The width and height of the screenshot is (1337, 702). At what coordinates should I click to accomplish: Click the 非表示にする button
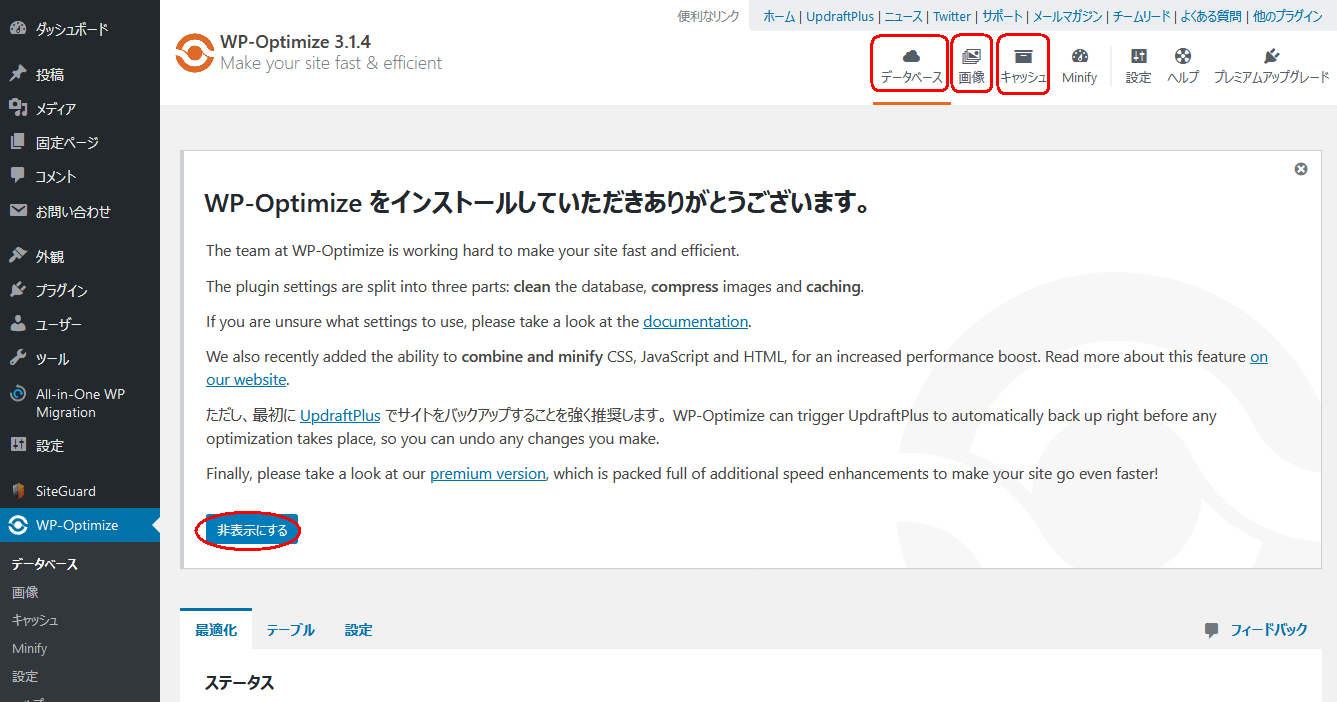click(252, 530)
